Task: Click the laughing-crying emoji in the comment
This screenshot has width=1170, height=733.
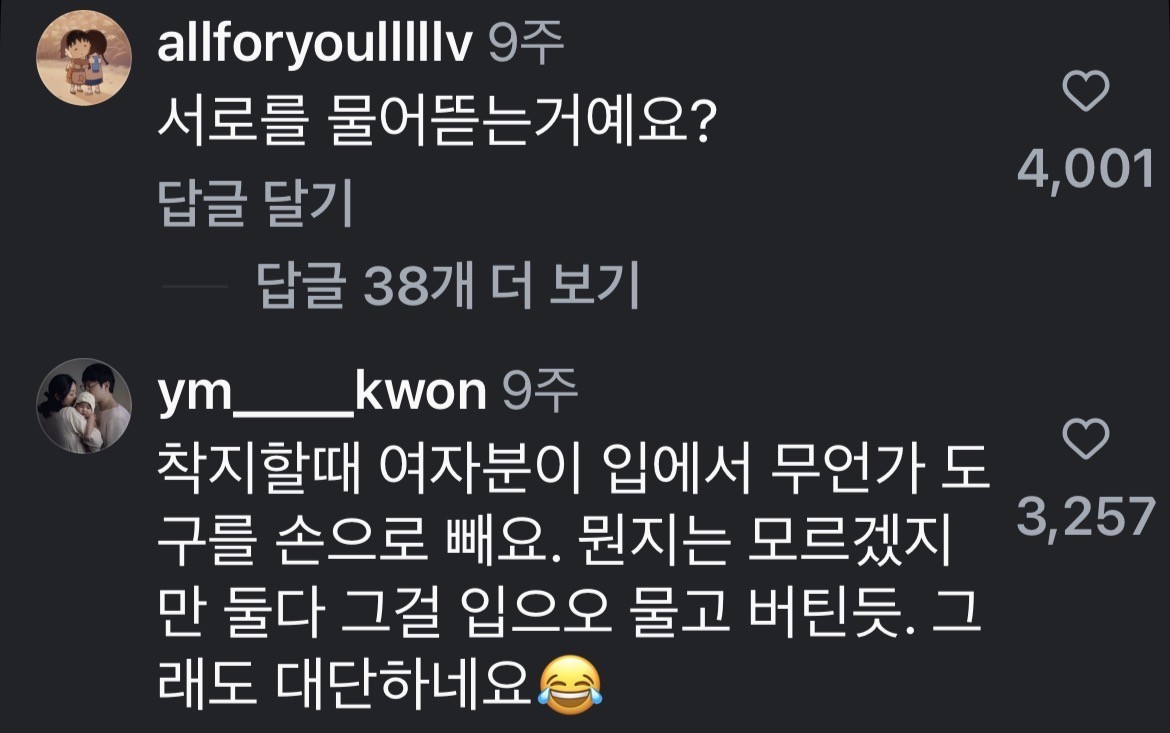Action: 569,685
